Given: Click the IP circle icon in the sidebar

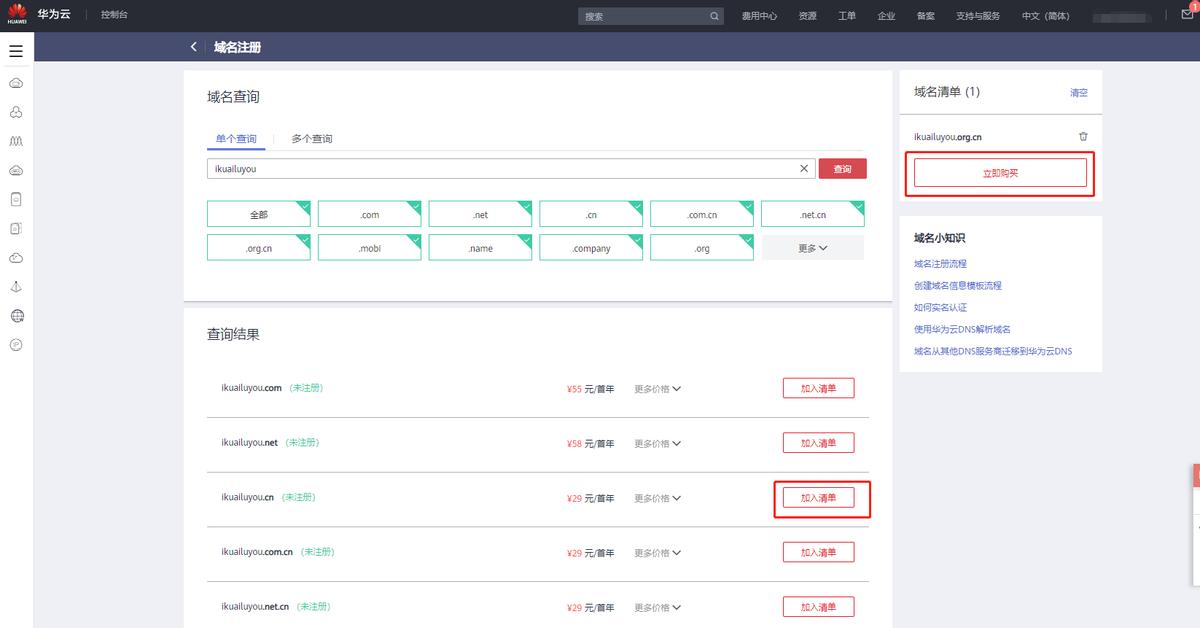Looking at the screenshot, I should (16, 345).
